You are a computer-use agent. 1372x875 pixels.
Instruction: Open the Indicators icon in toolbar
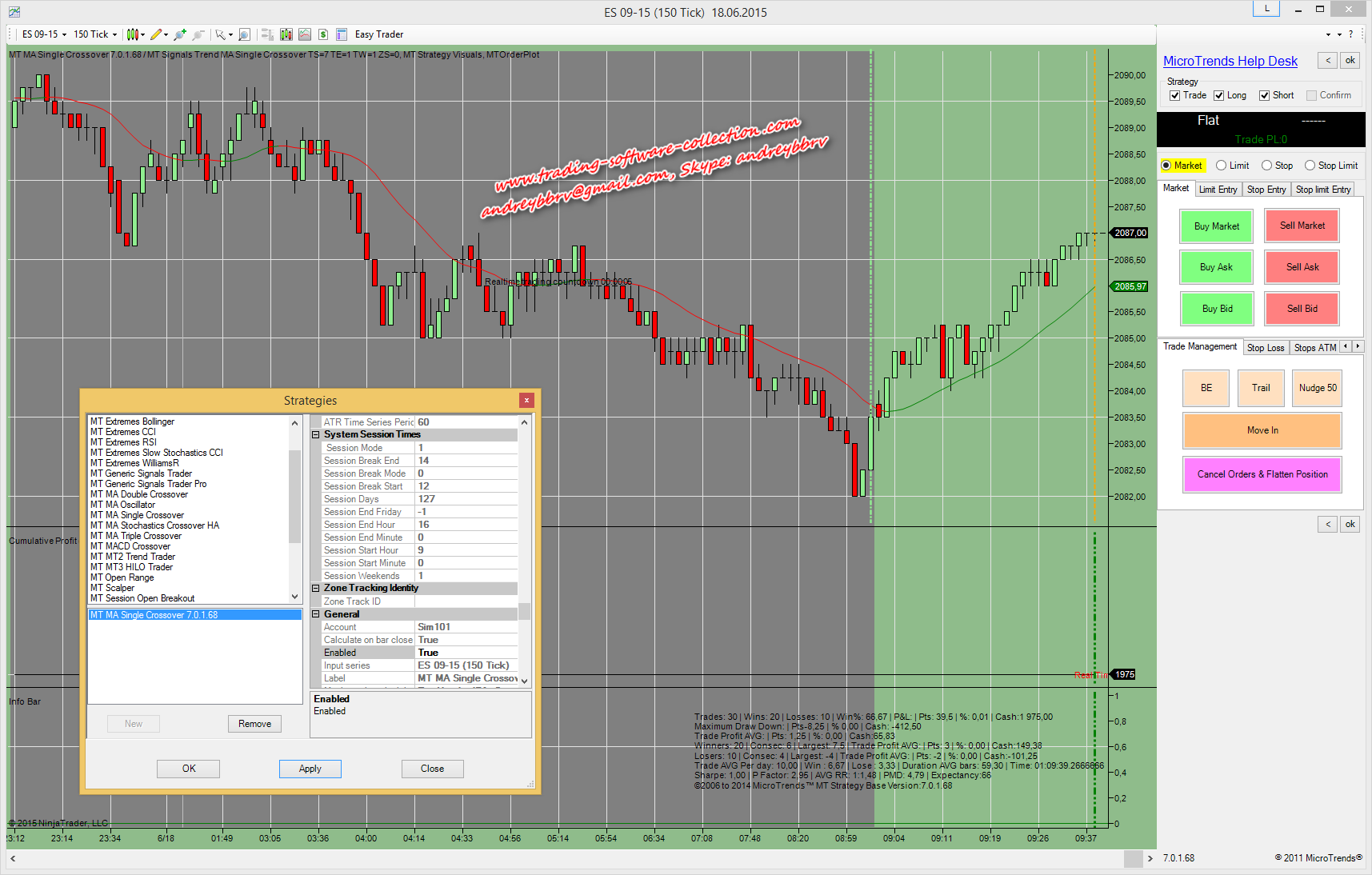click(x=286, y=34)
